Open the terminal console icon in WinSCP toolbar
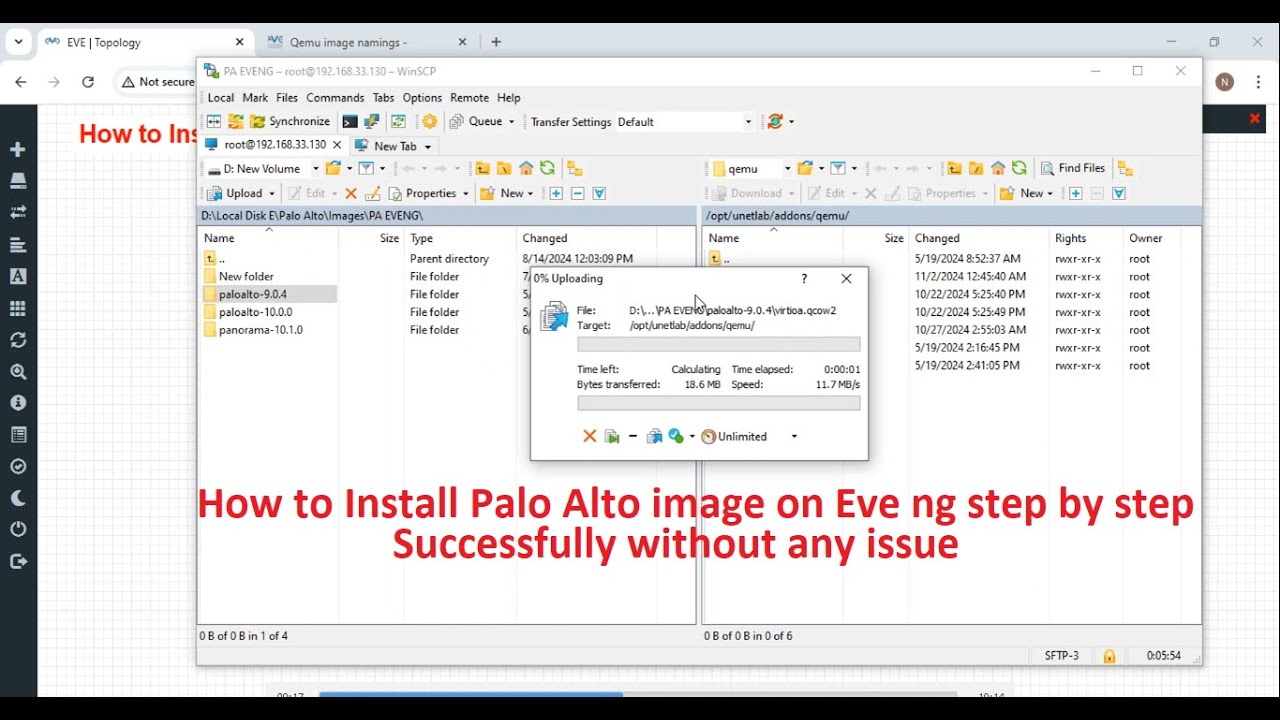 (349, 121)
